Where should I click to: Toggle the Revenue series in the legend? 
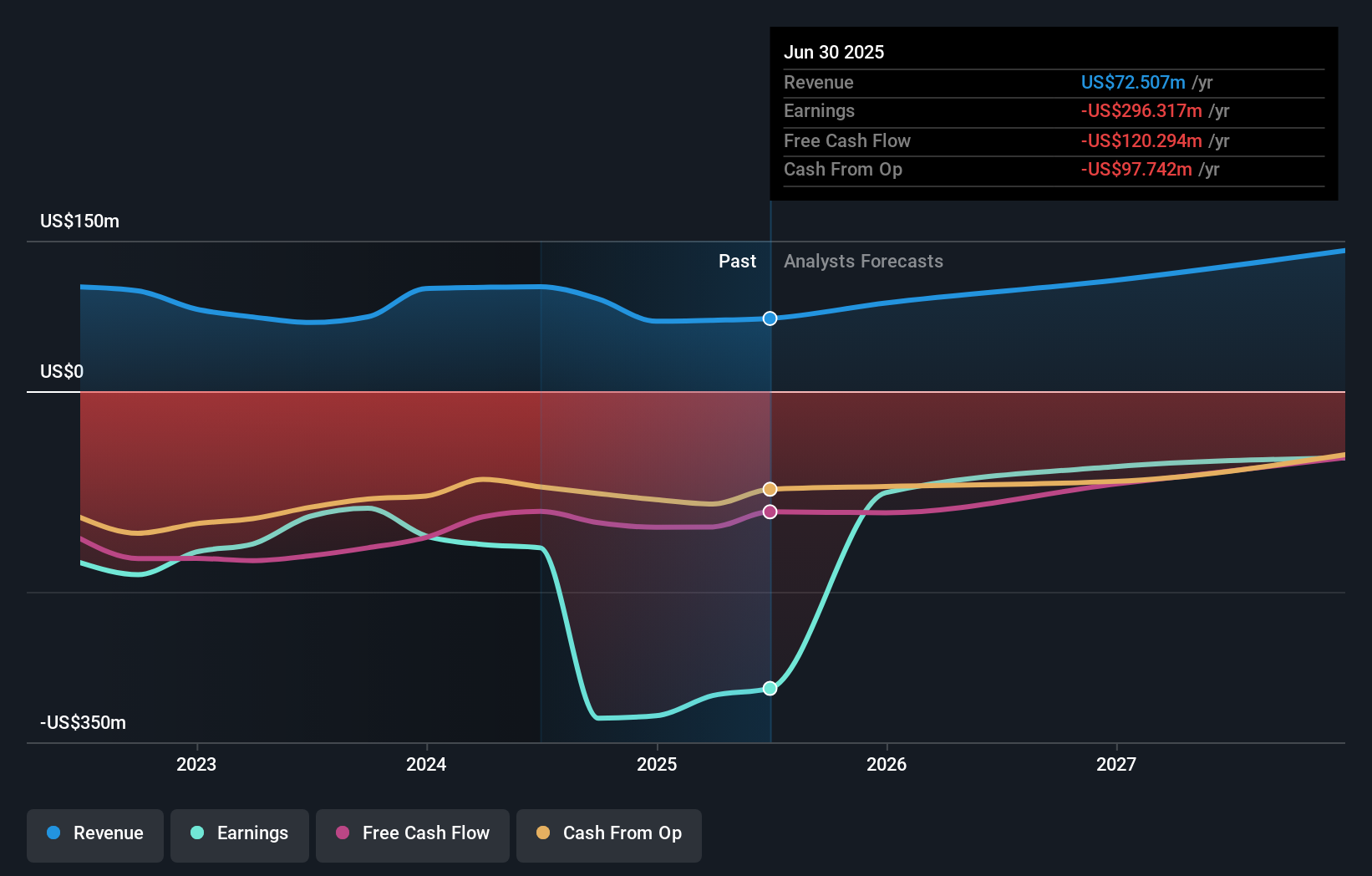tap(94, 833)
